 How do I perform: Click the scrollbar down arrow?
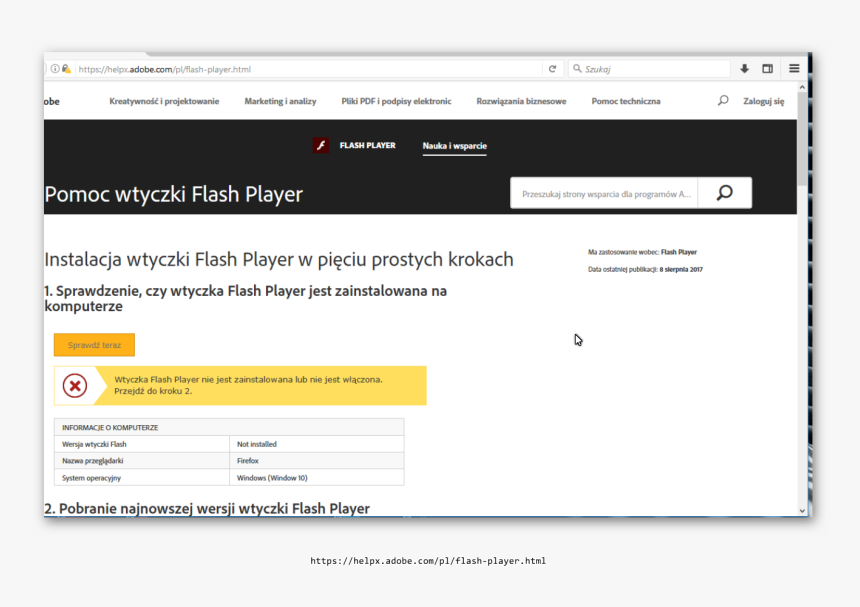[802, 510]
